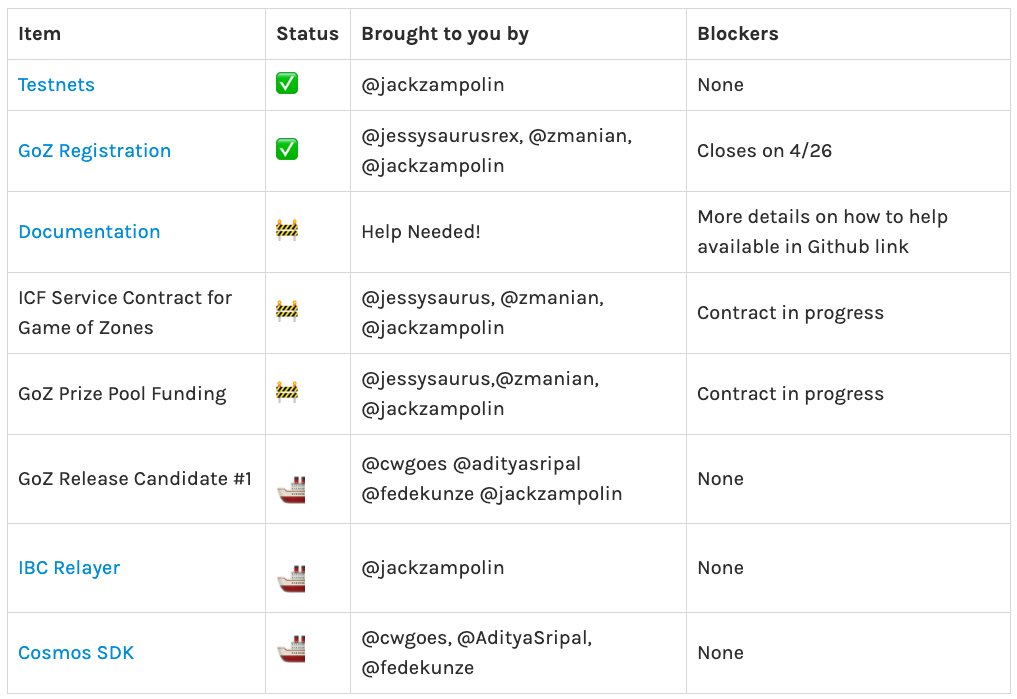
Task: Click construction icon in ICF Service Contract row
Action: click(x=287, y=312)
